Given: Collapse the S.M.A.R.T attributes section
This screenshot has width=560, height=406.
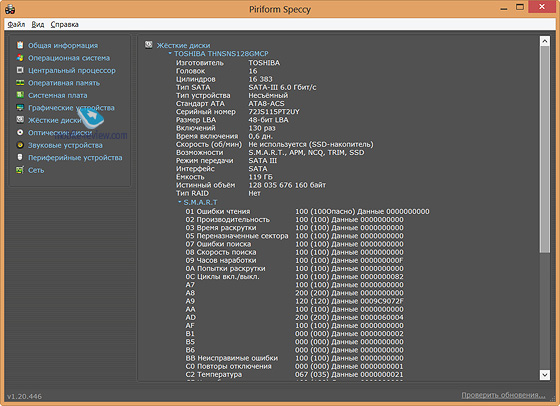Looking at the screenshot, I should 180,202.
